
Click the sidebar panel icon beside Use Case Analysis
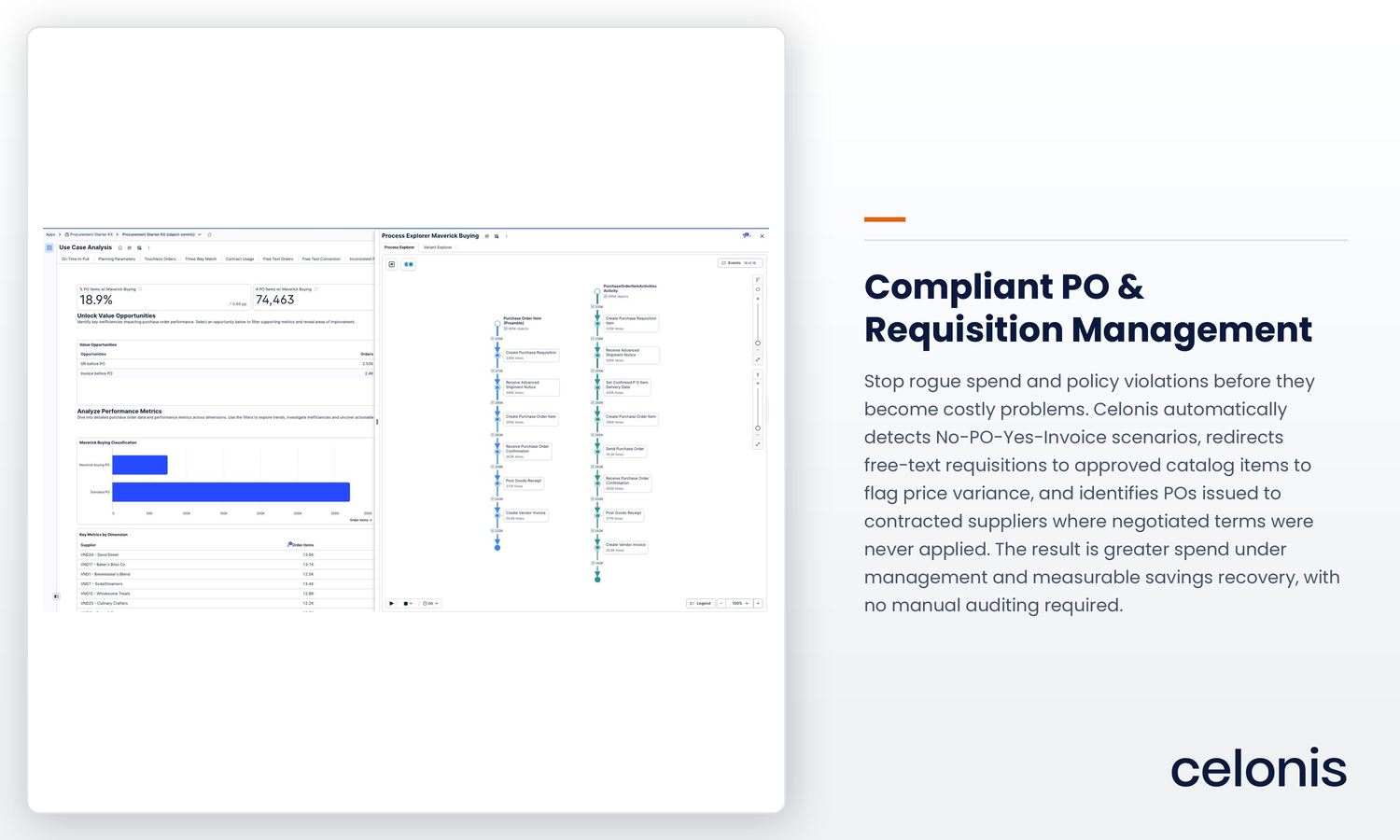49,247
